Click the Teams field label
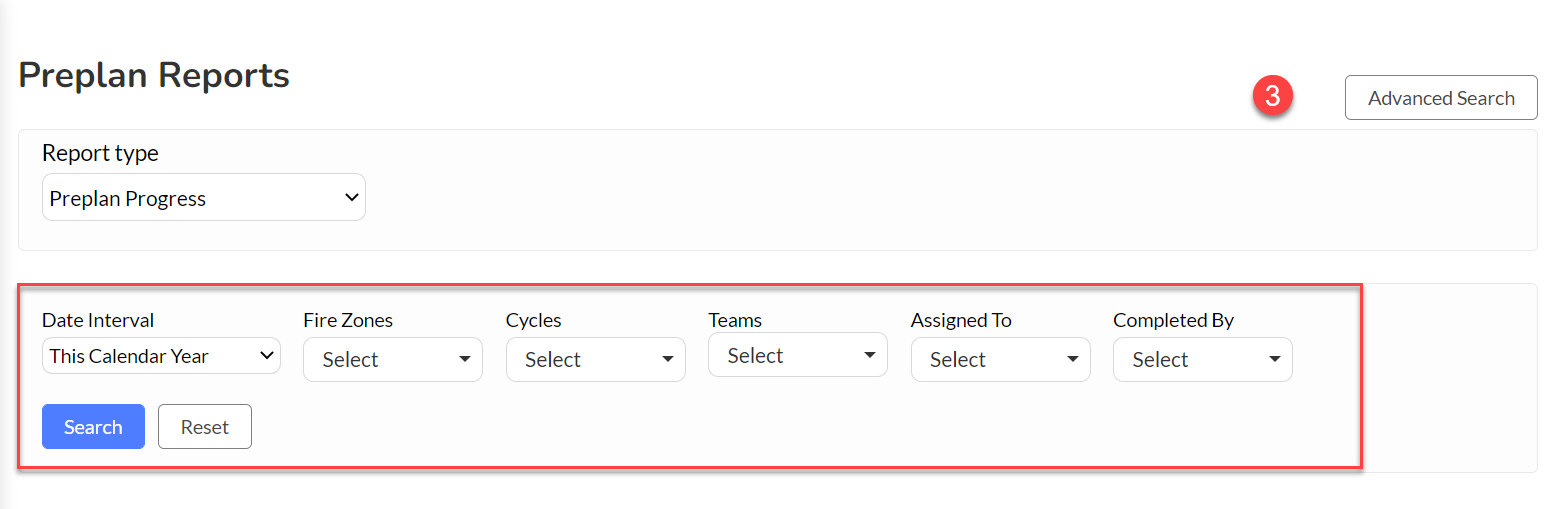This screenshot has width=1559, height=509. tap(735, 320)
